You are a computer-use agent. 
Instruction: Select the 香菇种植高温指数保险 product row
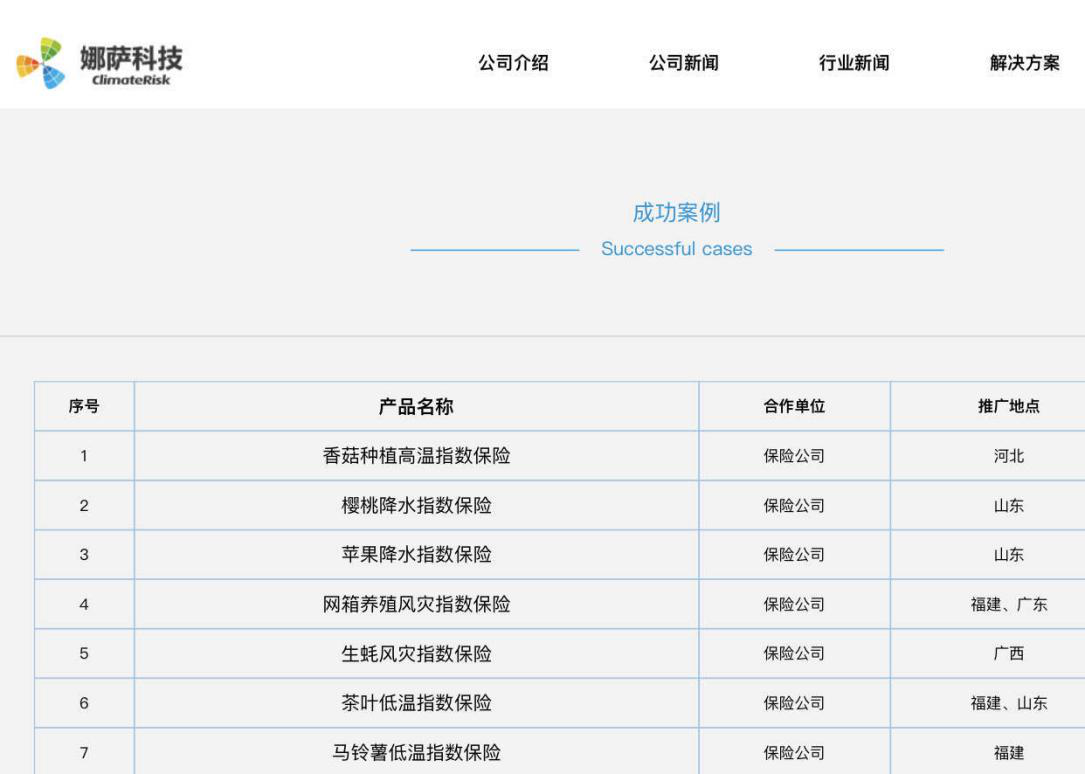coord(416,456)
